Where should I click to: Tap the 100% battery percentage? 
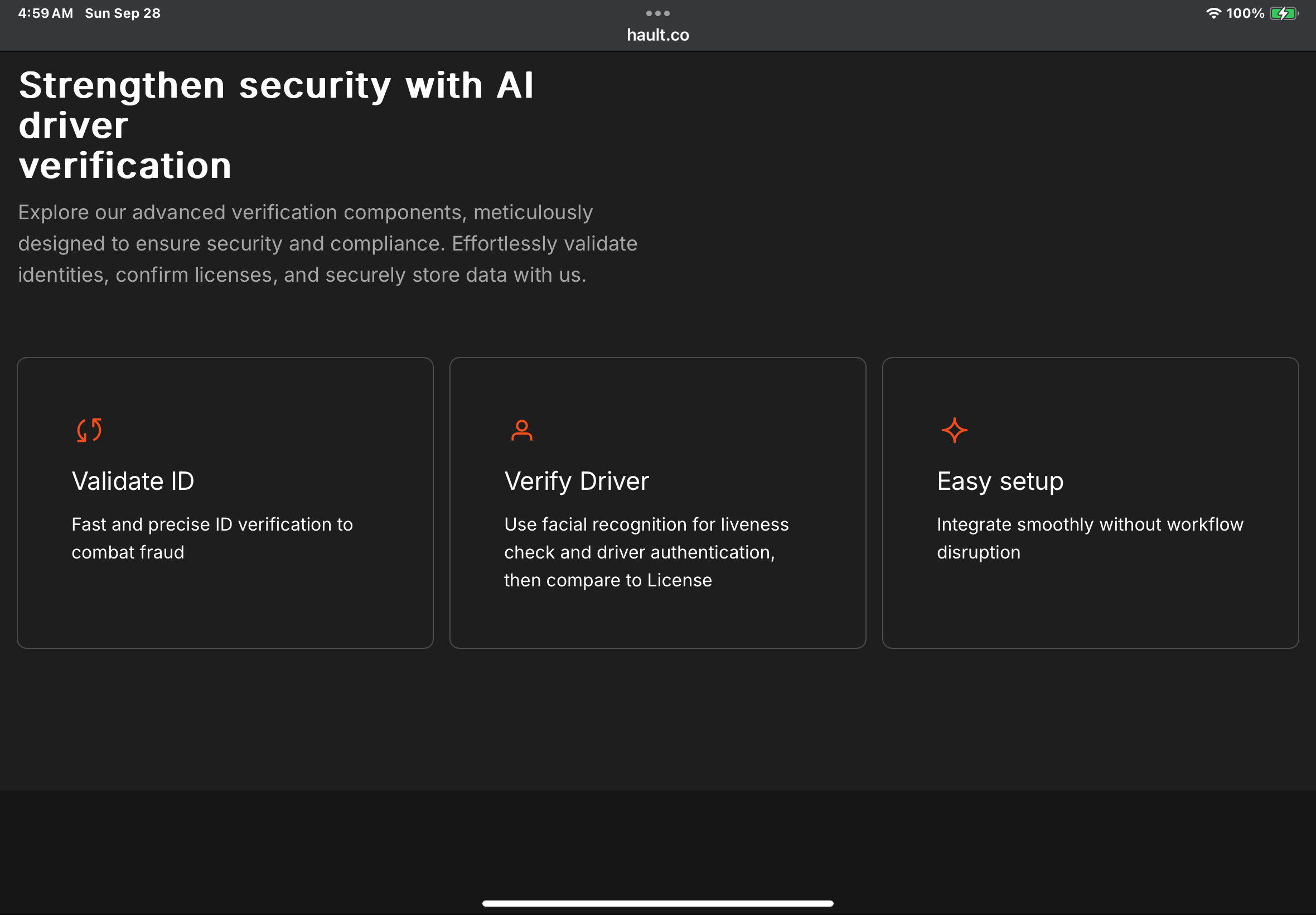pyautogui.click(x=1245, y=13)
